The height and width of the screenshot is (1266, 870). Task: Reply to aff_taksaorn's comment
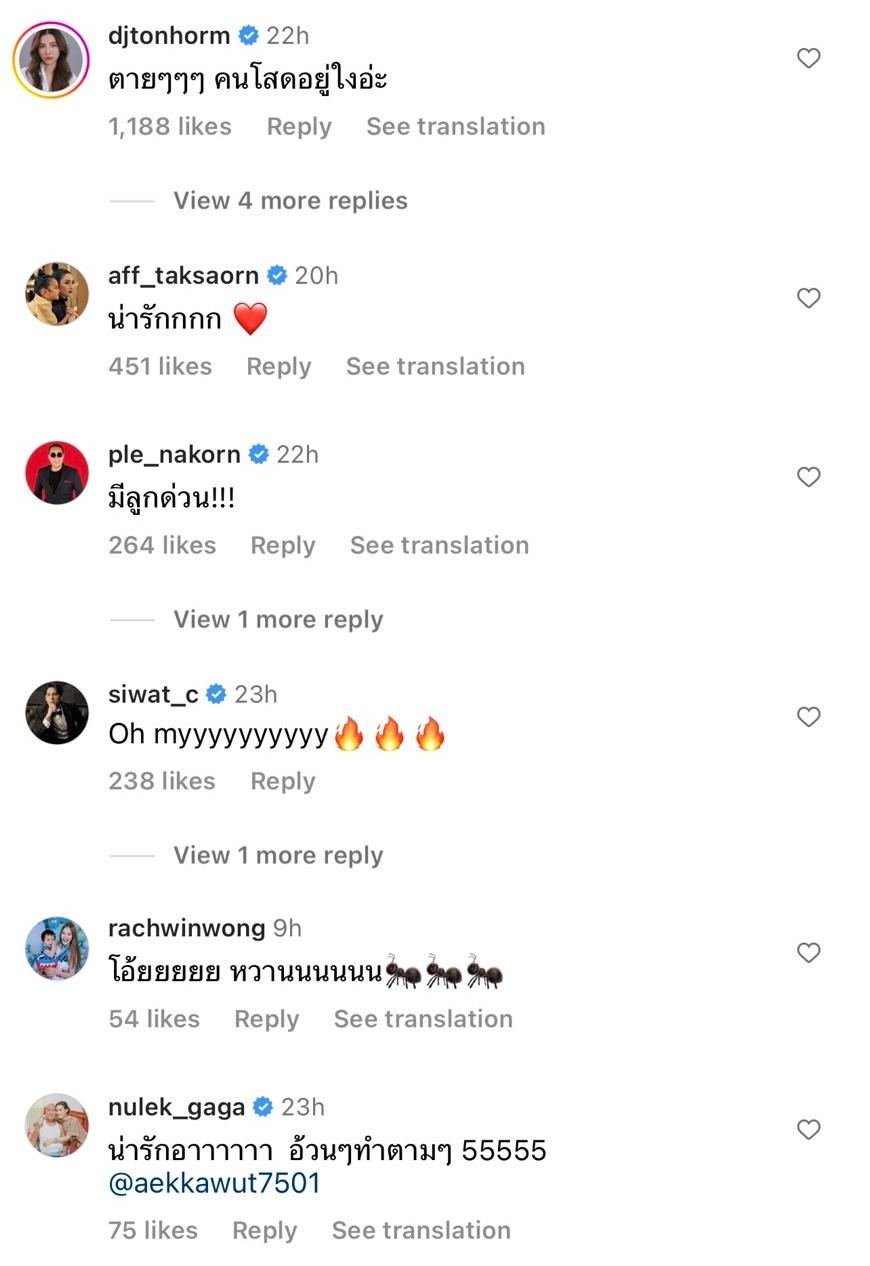[x=278, y=366]
